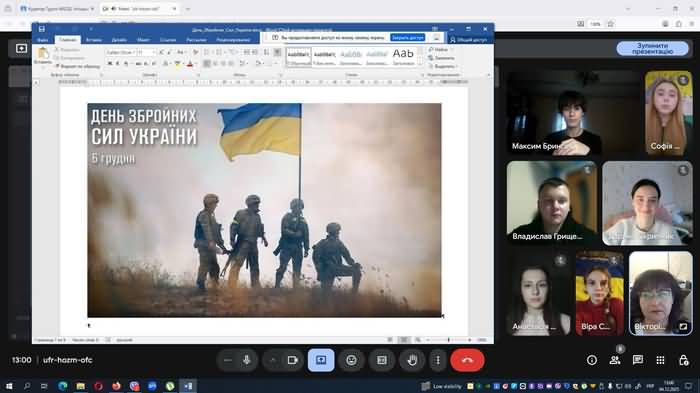Open Meet host controls lock icon
The image size is (700, 393).
pyautogui.click(x=683, y=360)
